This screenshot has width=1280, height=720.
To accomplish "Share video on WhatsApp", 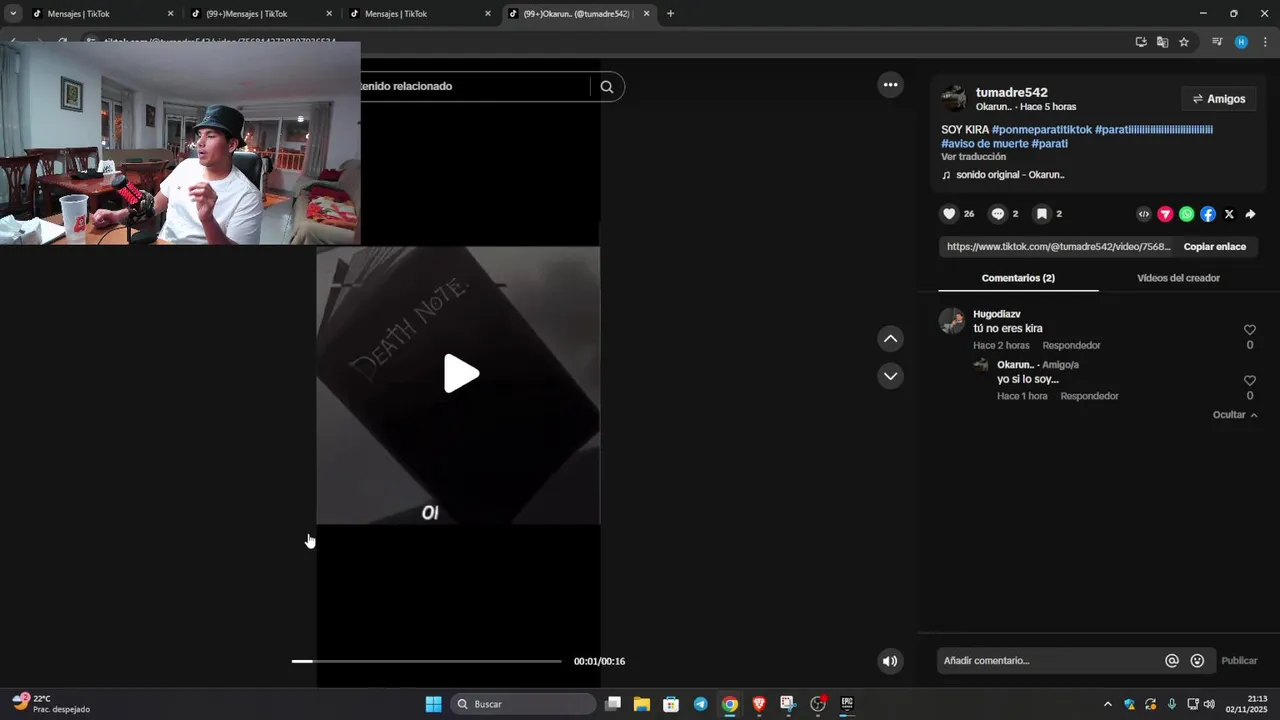I will tap(1186, 214).
